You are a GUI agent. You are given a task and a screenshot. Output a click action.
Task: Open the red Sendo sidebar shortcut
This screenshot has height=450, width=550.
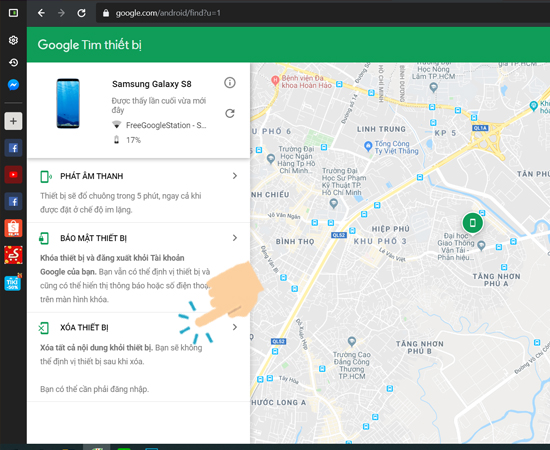[13, 255]
